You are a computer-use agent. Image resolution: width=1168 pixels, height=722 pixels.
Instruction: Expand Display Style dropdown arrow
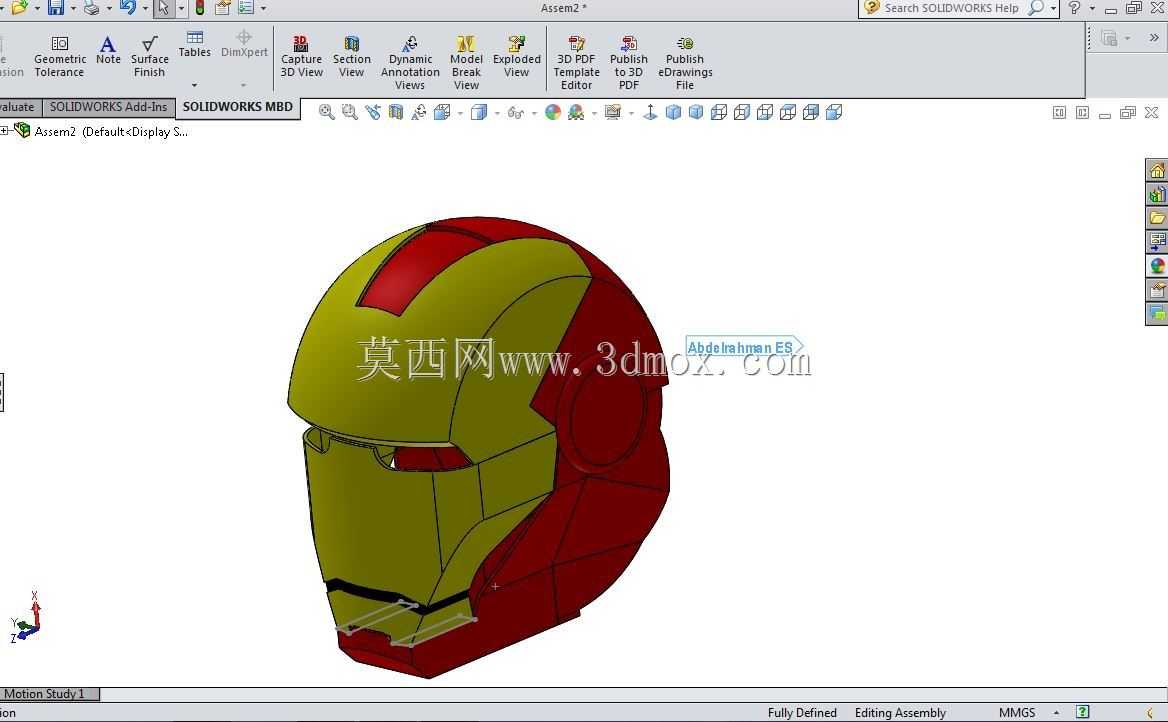[x=497, y=113]
